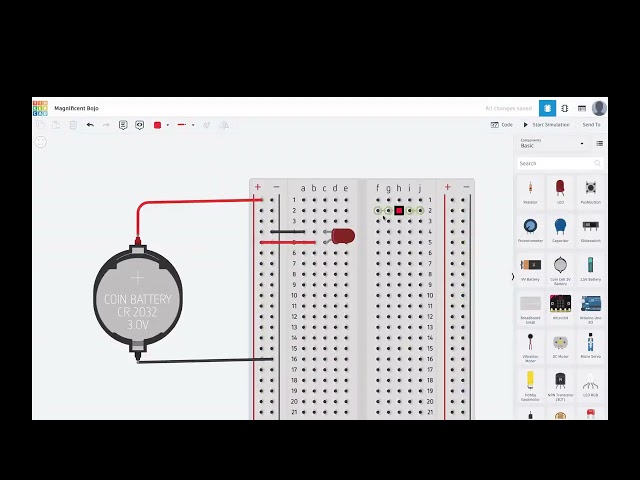Click the Paste icon in toolbar
This screenshot has height=480, width=640.
56,125
